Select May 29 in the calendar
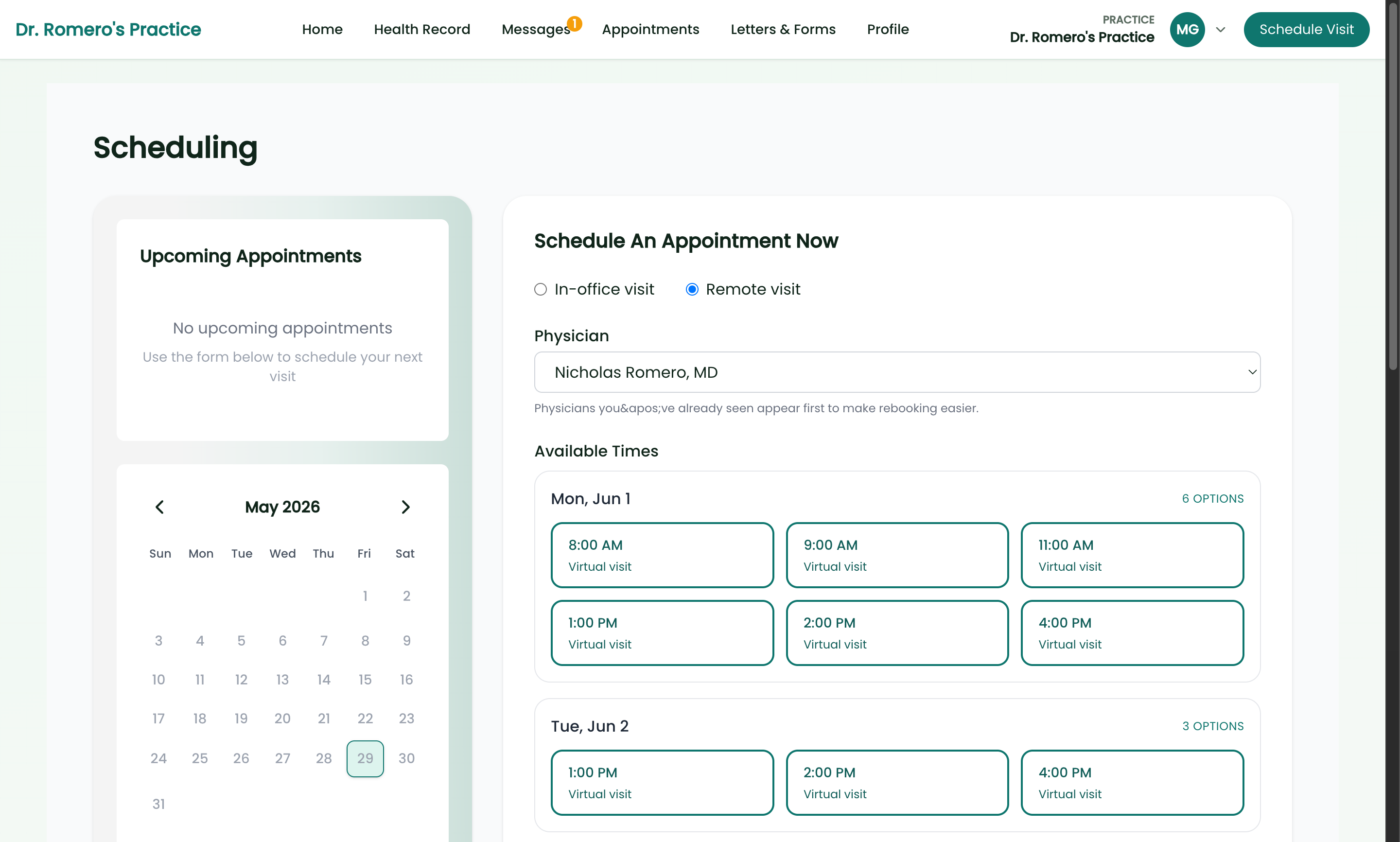The width and height of the screenshot is (1400, 842). click(x=365, y=758)
